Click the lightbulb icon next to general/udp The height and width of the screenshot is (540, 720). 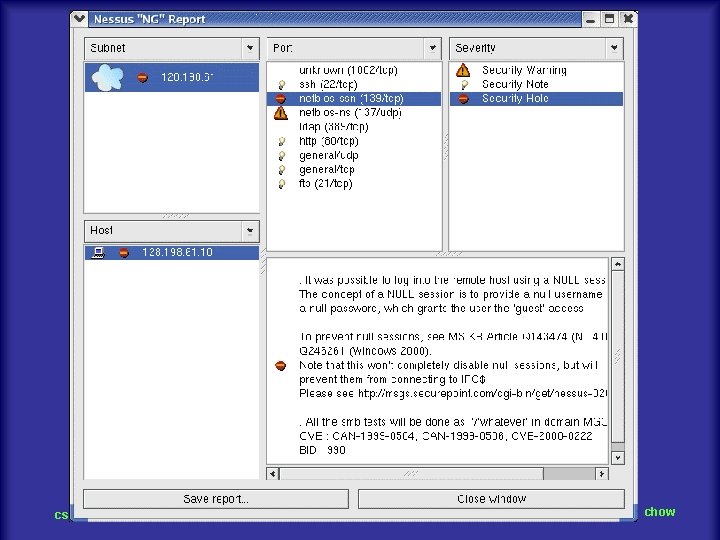coord(281,156)
